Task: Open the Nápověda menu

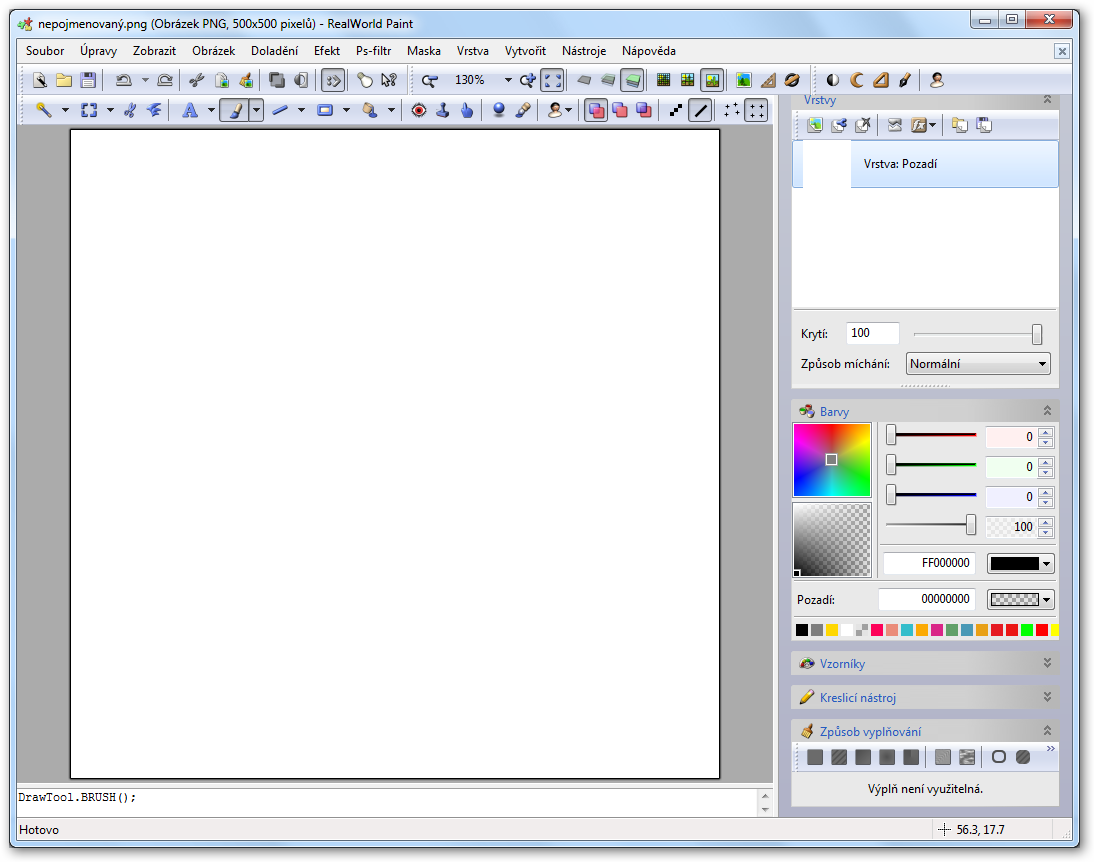Action: coord(648,51)
